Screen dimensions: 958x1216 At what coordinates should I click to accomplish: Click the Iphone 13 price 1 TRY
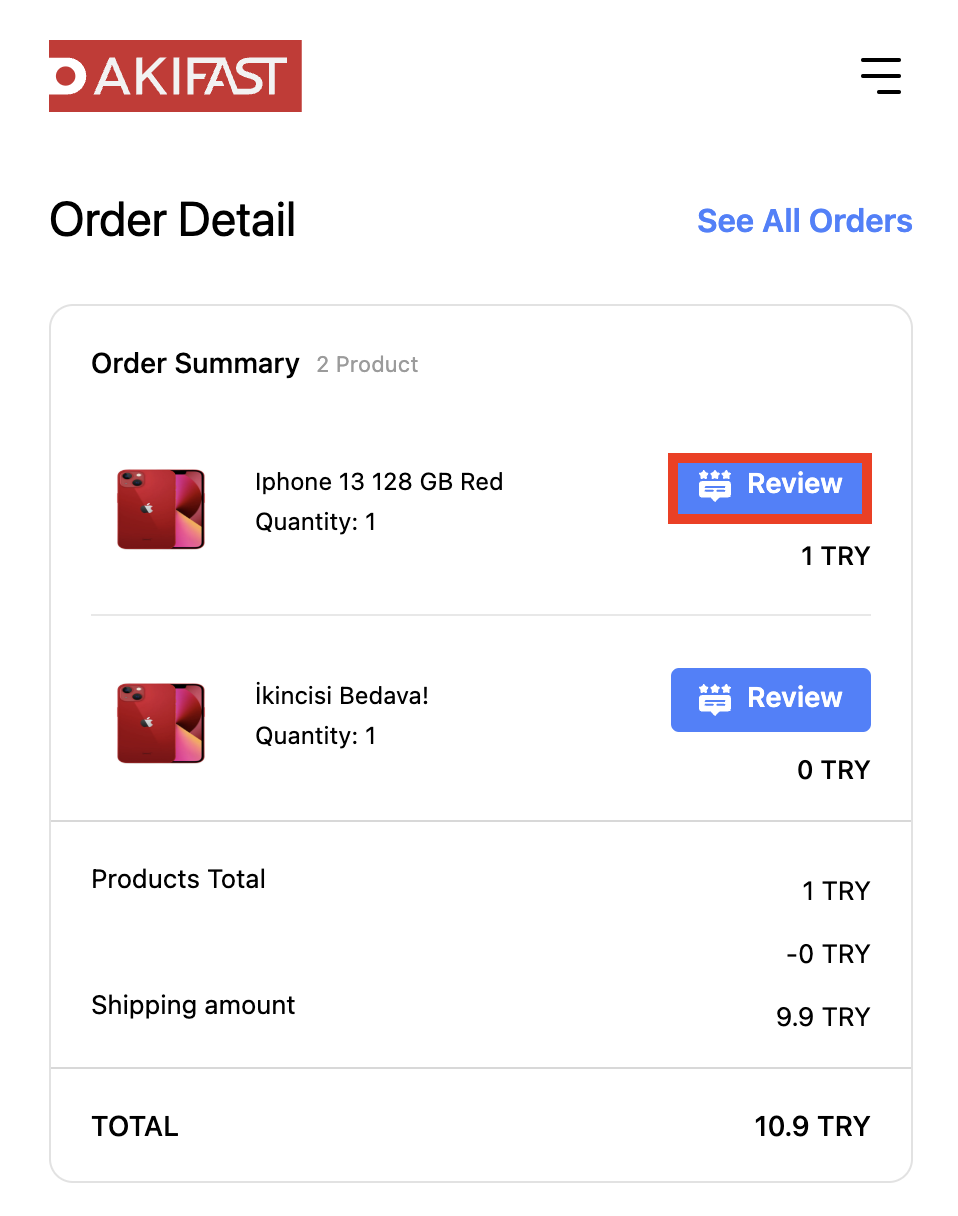click(x=835, y=556)
